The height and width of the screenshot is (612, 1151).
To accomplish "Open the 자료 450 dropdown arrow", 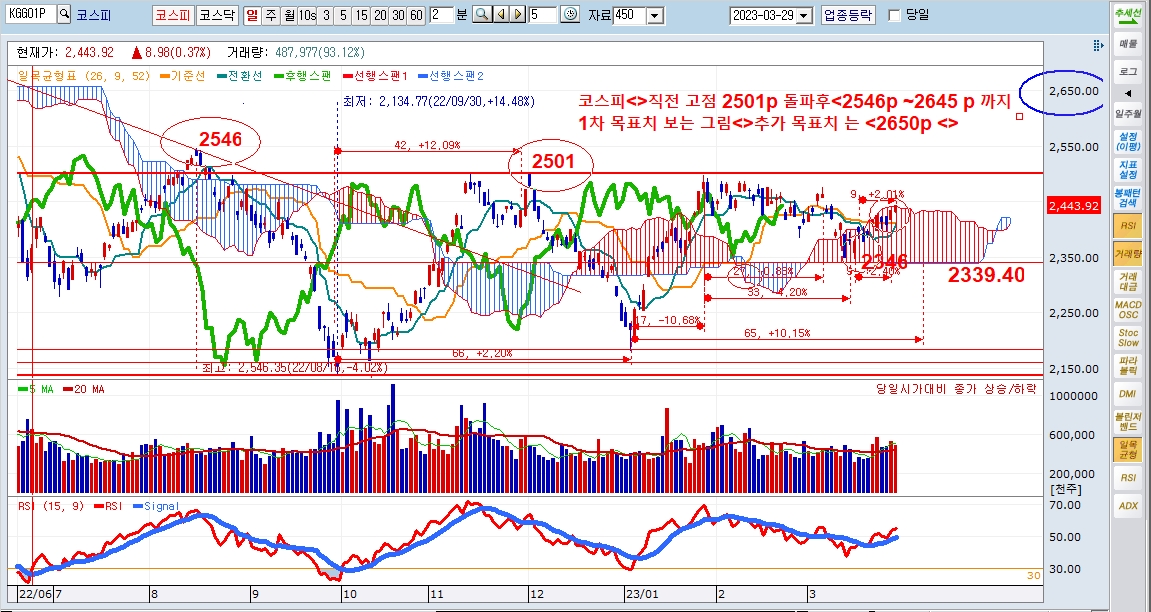I will 656,15.
